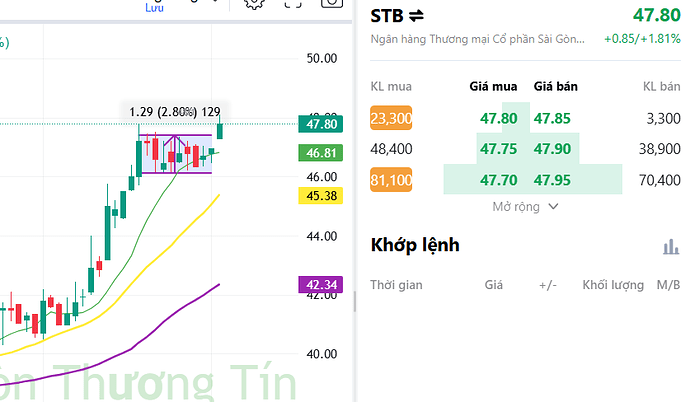Select the STB ticker symbol
The height and width of the screenshot is (402, 690).
[387, 16]
